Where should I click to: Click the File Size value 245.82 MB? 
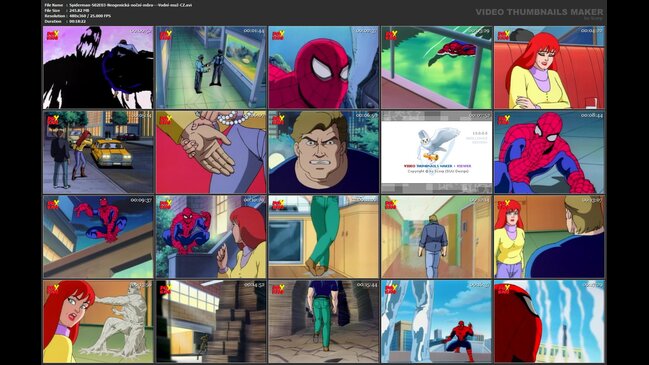click(79, 10)
